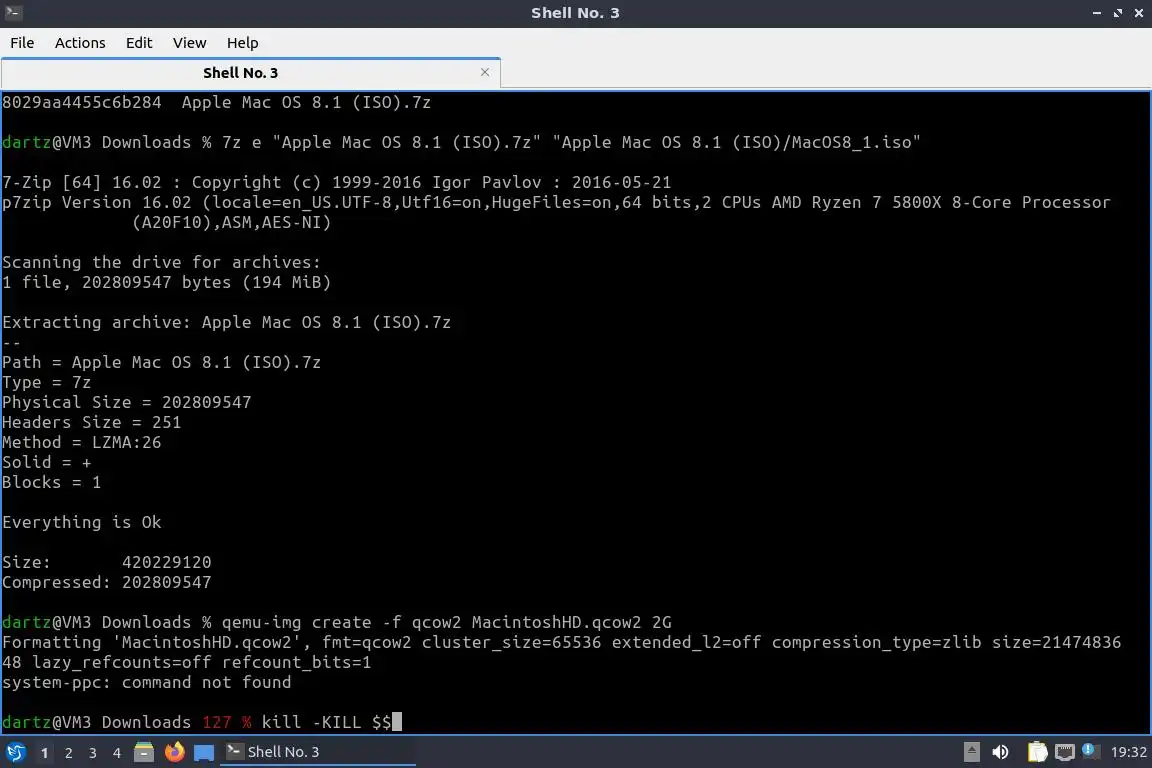Minimize the Shell No. 3 window
This screenshot has height=768, width=1152.
pos(1096,12)
